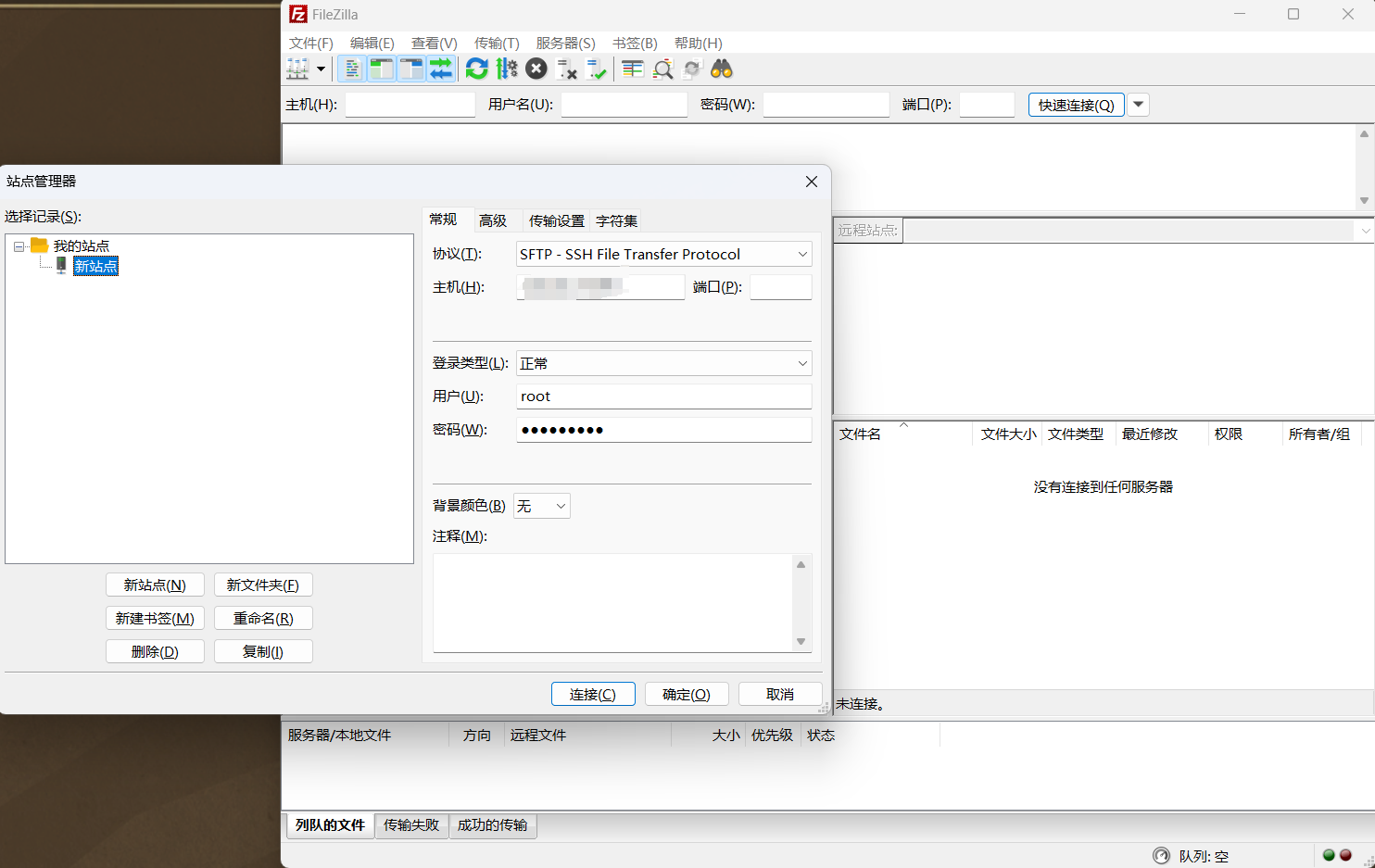
Task: Toggle the message log display icon
Action: tap(351, 69)
